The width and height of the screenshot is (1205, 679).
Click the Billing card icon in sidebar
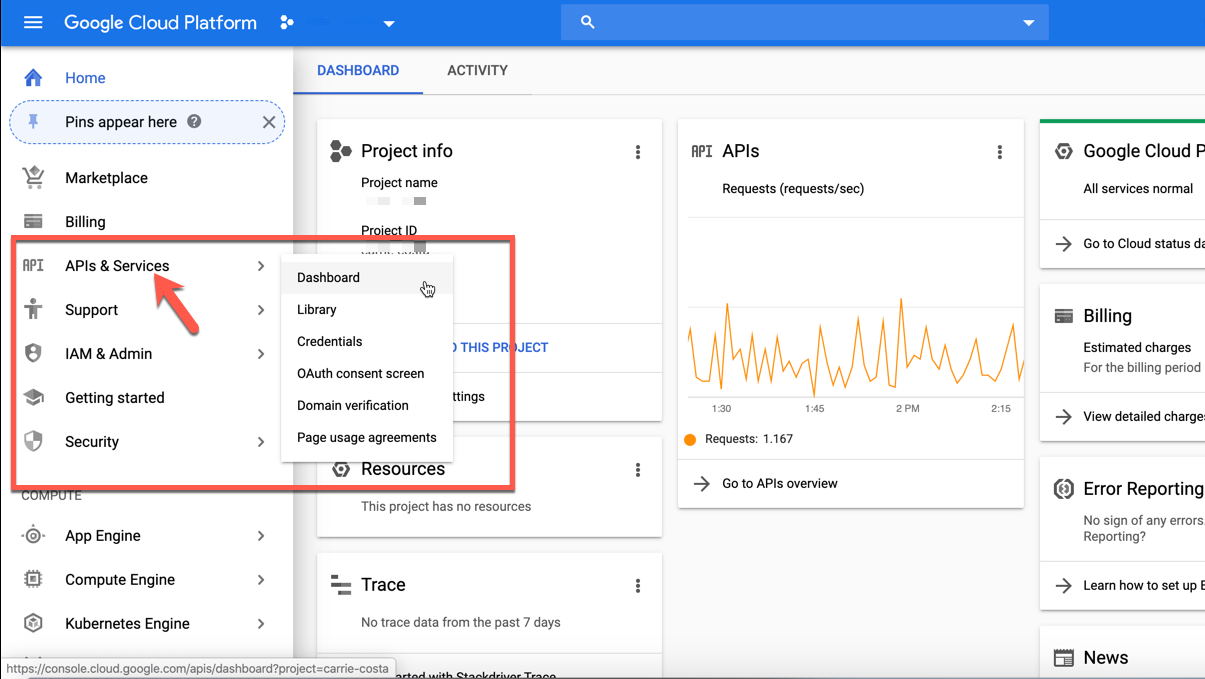pyautogui.click(x=33, y=222)
